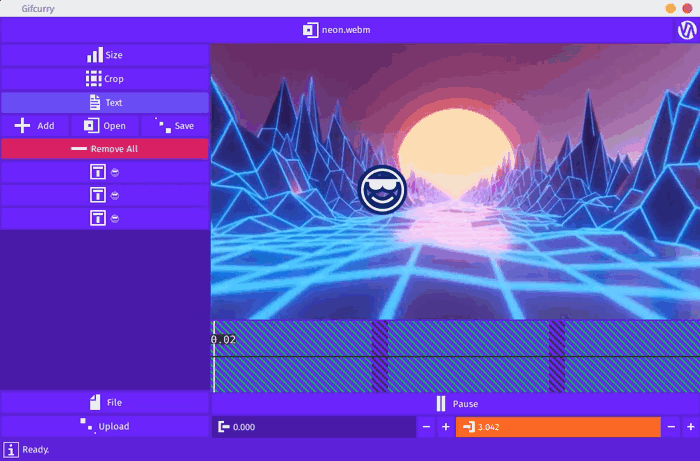The height and width of the screenshot is (461, 700).
Task: Pause the video preview
Action: [456, 403]
